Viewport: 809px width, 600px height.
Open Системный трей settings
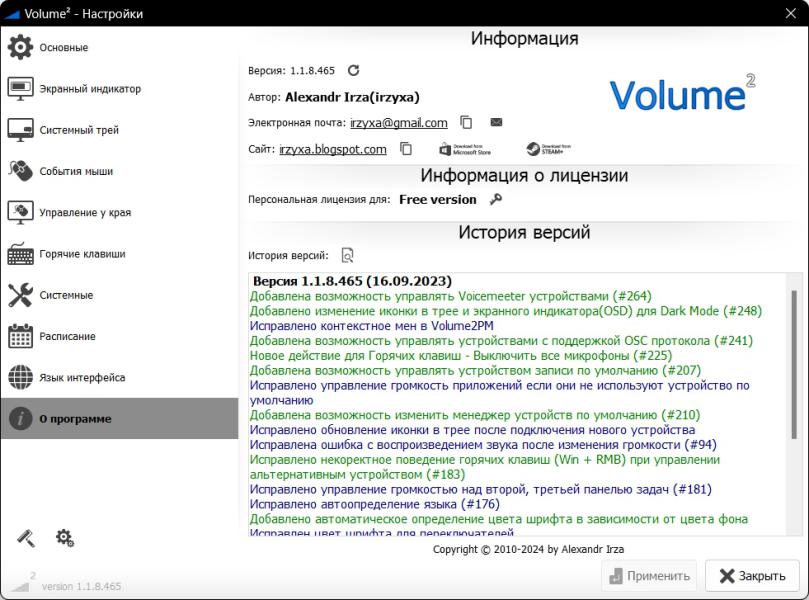tap(119, 130)
